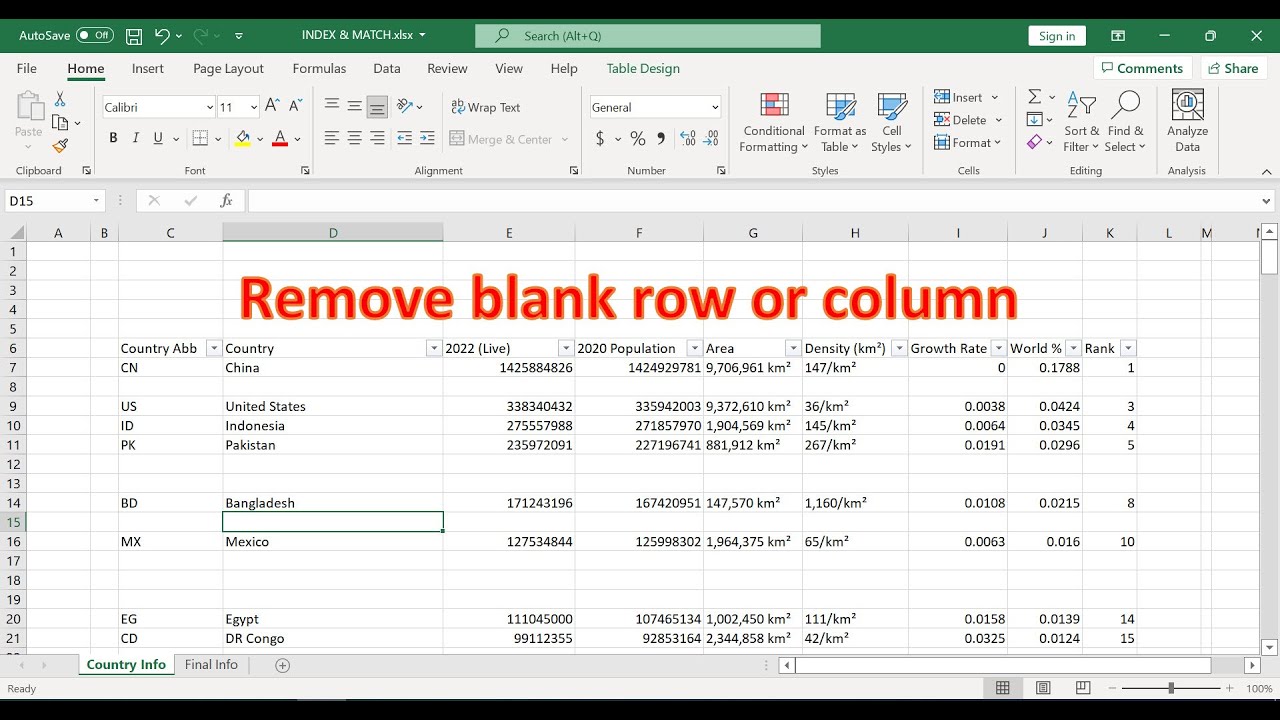This screenshot has height=720, width=1280.
Task: Adjust the zoom slider in status bar
Action: pos(1171,688)
